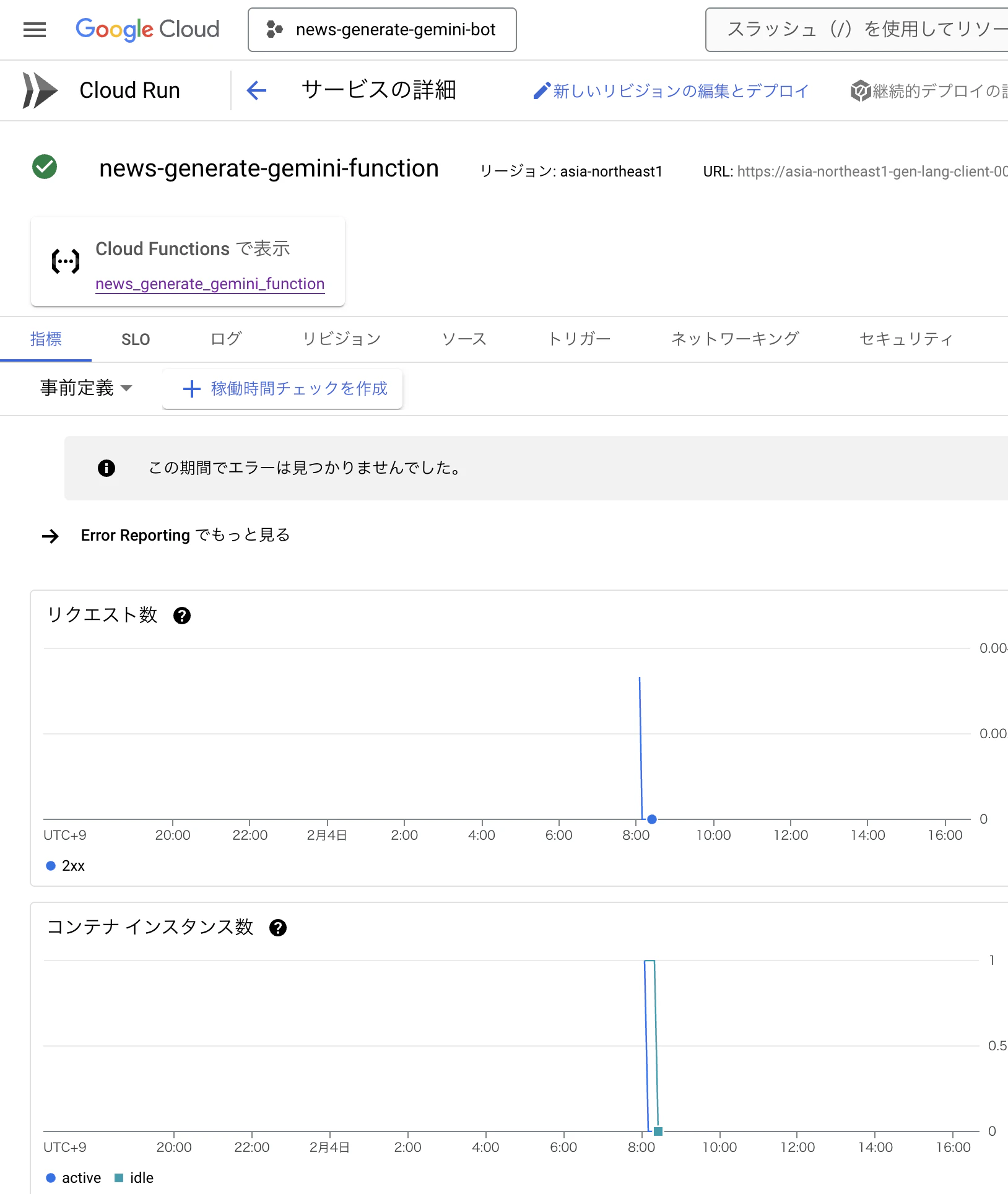1008x1194 pixels.
Task: Open the hamburger navigation menu
Action: (x=35, y=30)
